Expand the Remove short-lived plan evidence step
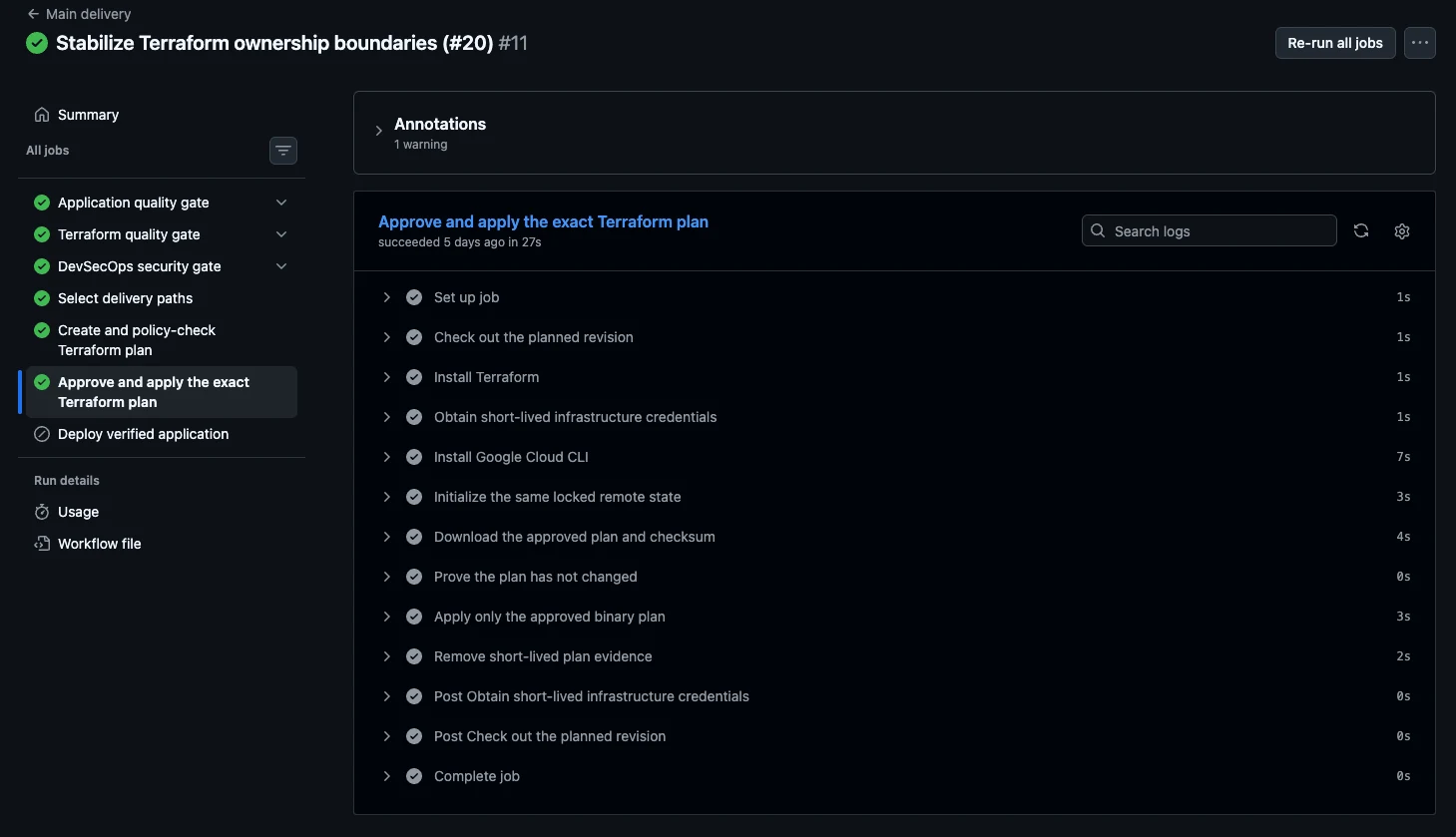Image resolution: width=1456 pixels, height=837 pixels. tap(387, 656)
